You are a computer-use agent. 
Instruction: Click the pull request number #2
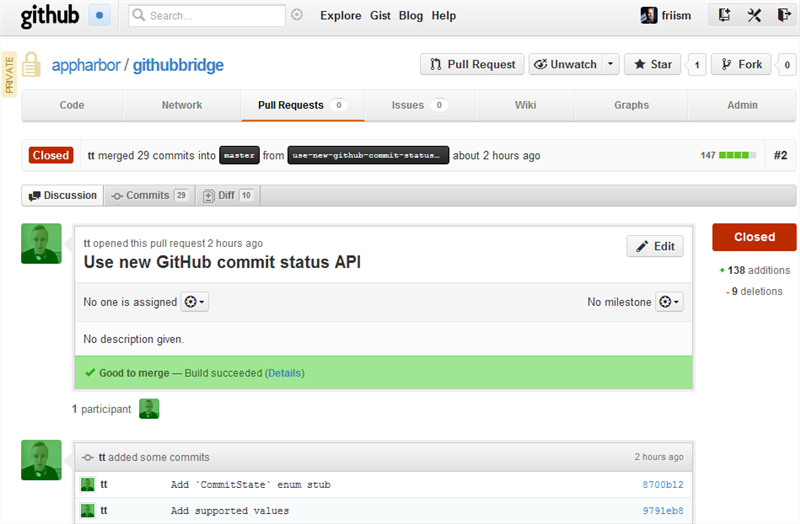[780, 155]
